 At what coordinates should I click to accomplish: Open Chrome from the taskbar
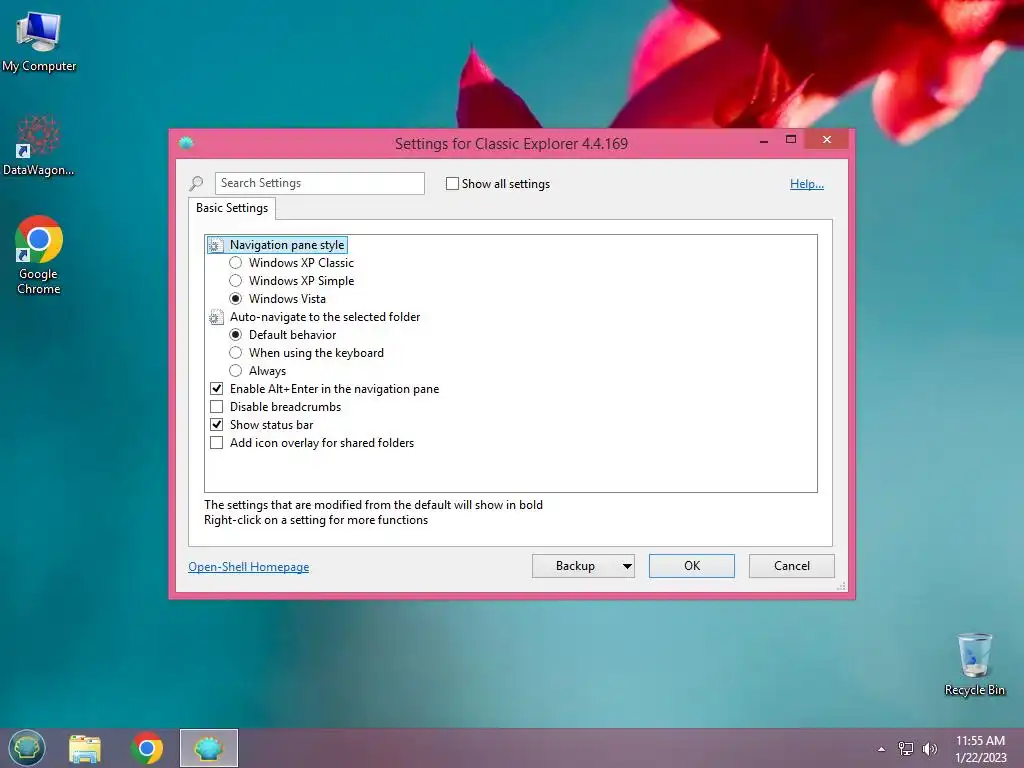pos(147,748)
